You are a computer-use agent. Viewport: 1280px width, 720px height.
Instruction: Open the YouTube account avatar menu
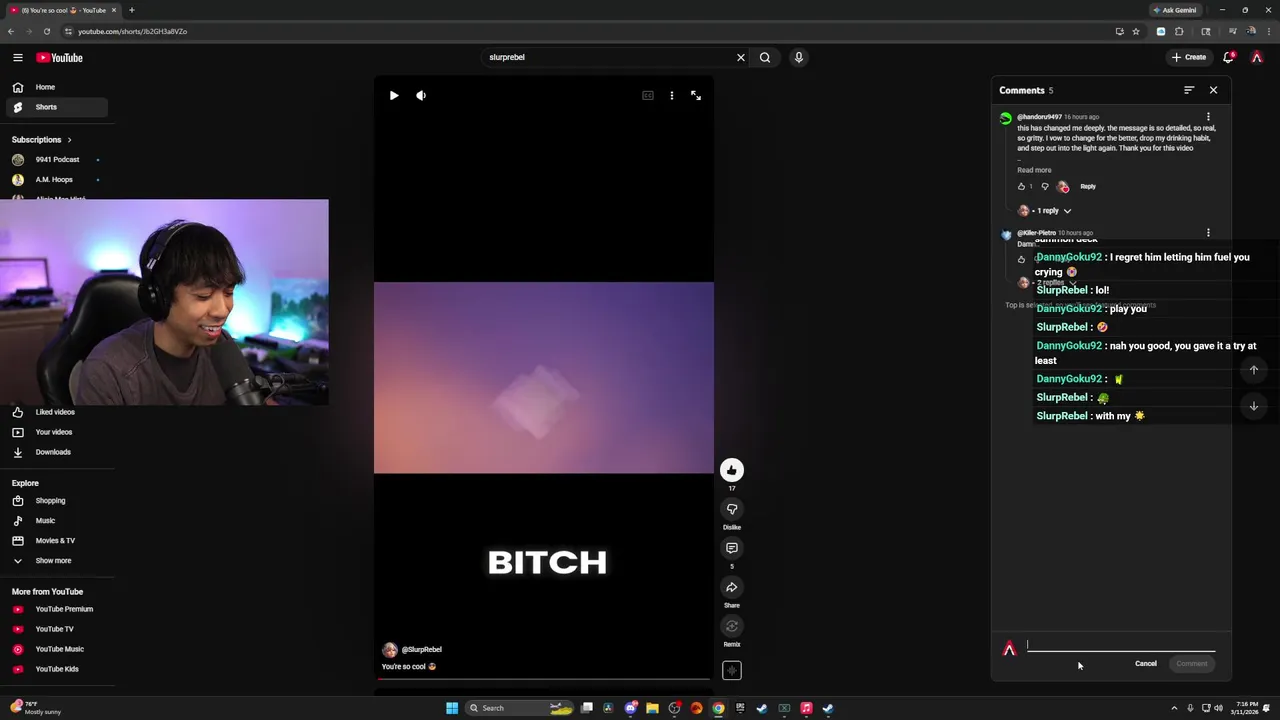click(x=1257, y=57)
